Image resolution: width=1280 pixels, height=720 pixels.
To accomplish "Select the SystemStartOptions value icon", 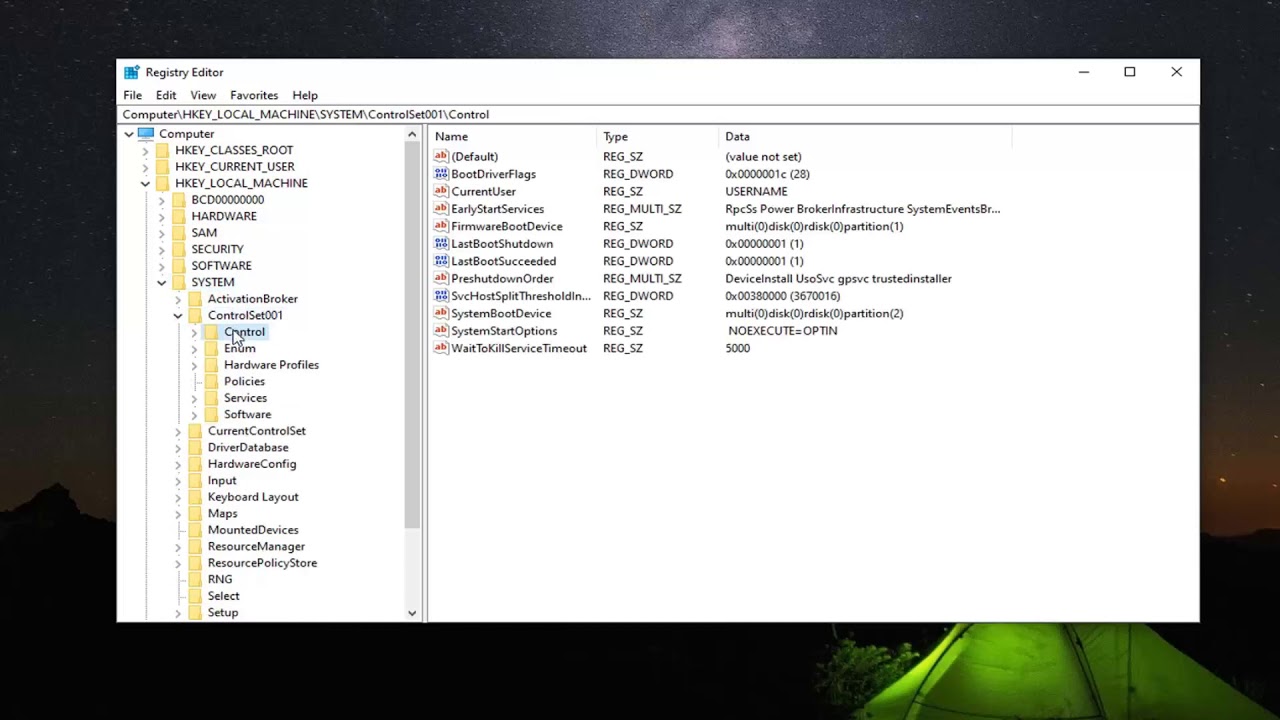I will coord(441,331).
